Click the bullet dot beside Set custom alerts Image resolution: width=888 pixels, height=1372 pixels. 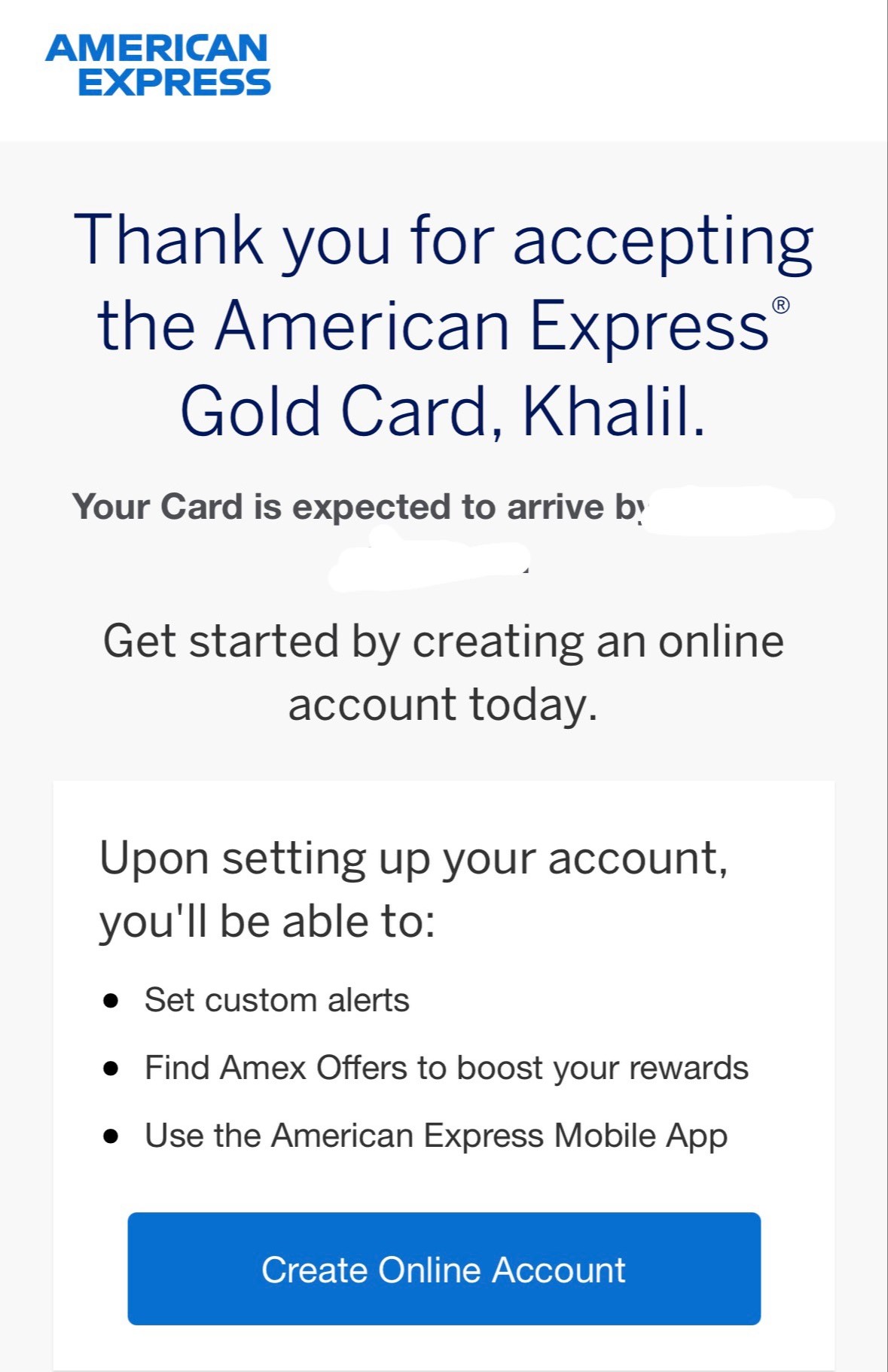tap(111, 1001)
